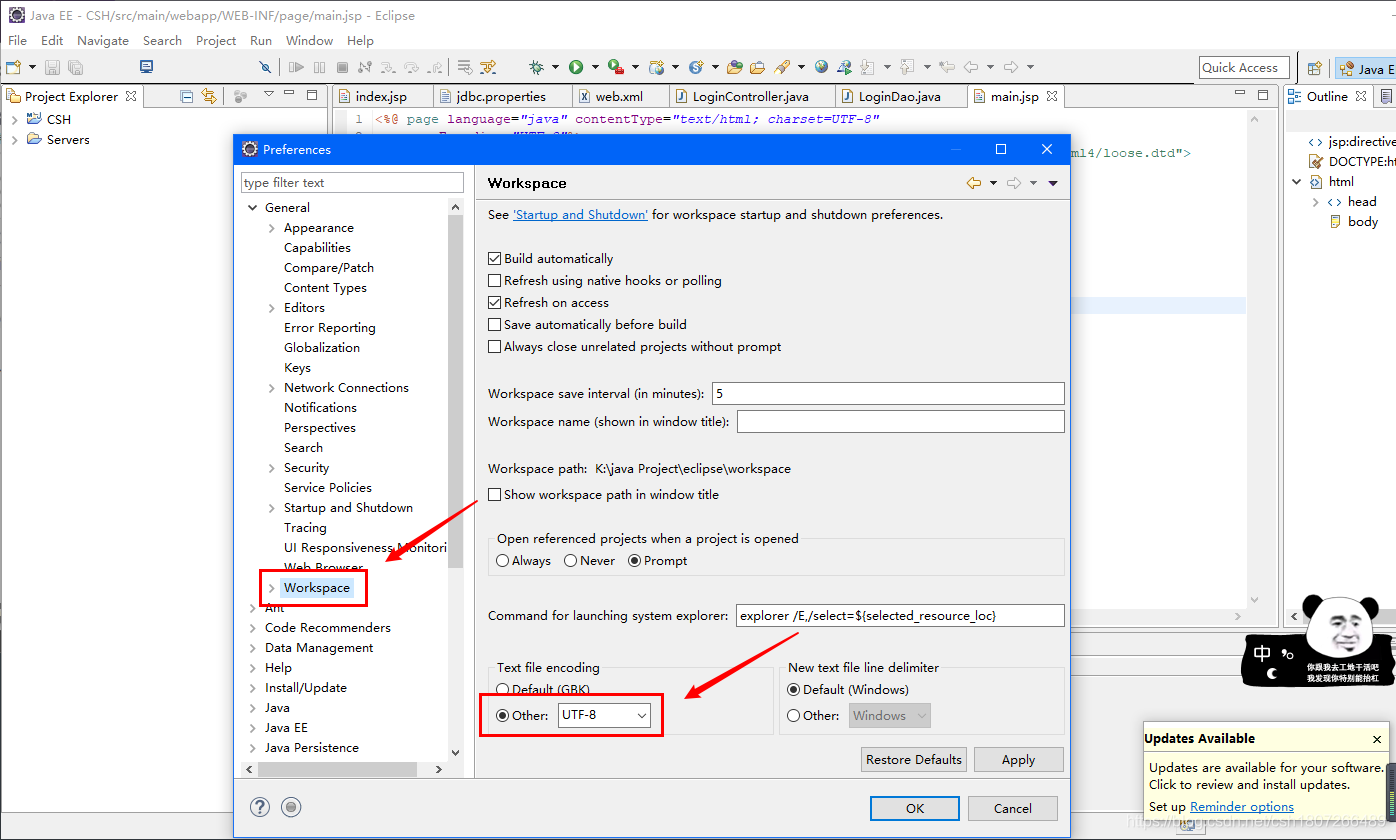Open the 'Startup and Shutdown' link
This screenshot has width=1396, height=840.
tap(580, 214)
